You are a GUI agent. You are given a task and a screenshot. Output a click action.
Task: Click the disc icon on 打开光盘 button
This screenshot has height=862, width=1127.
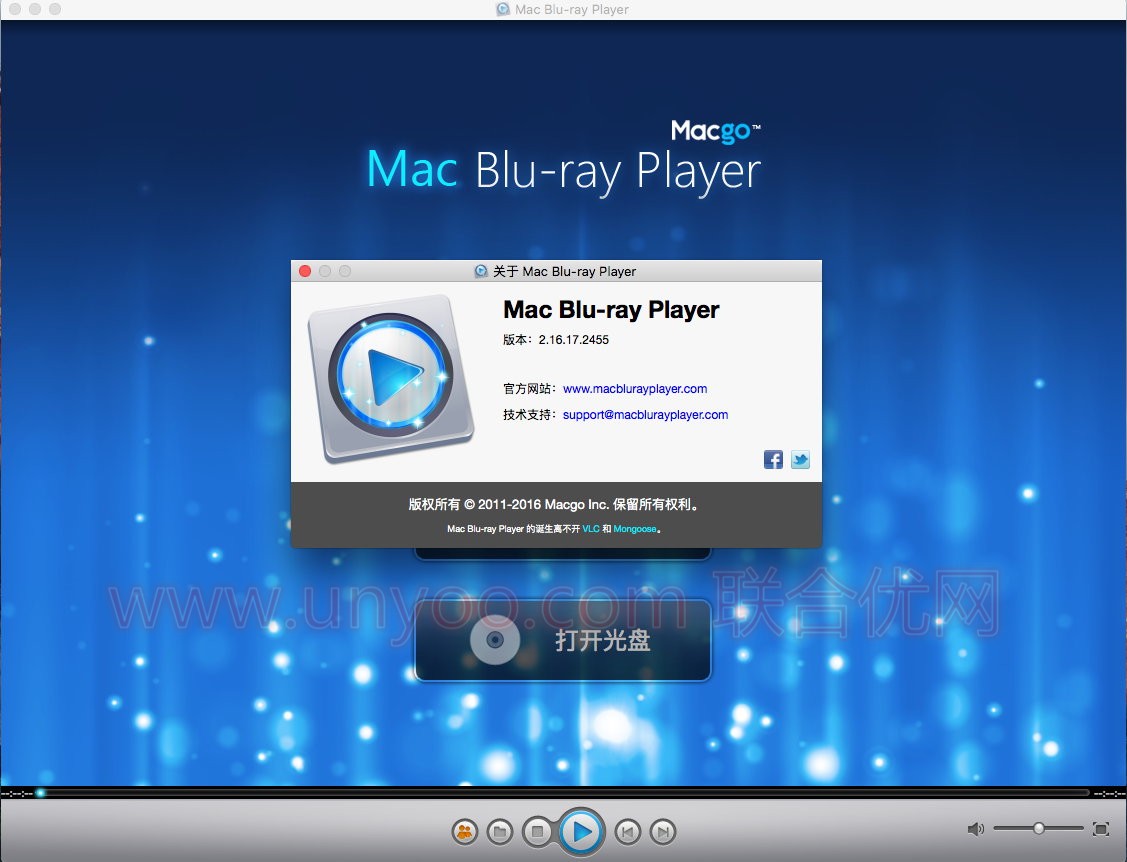(494, 640)
